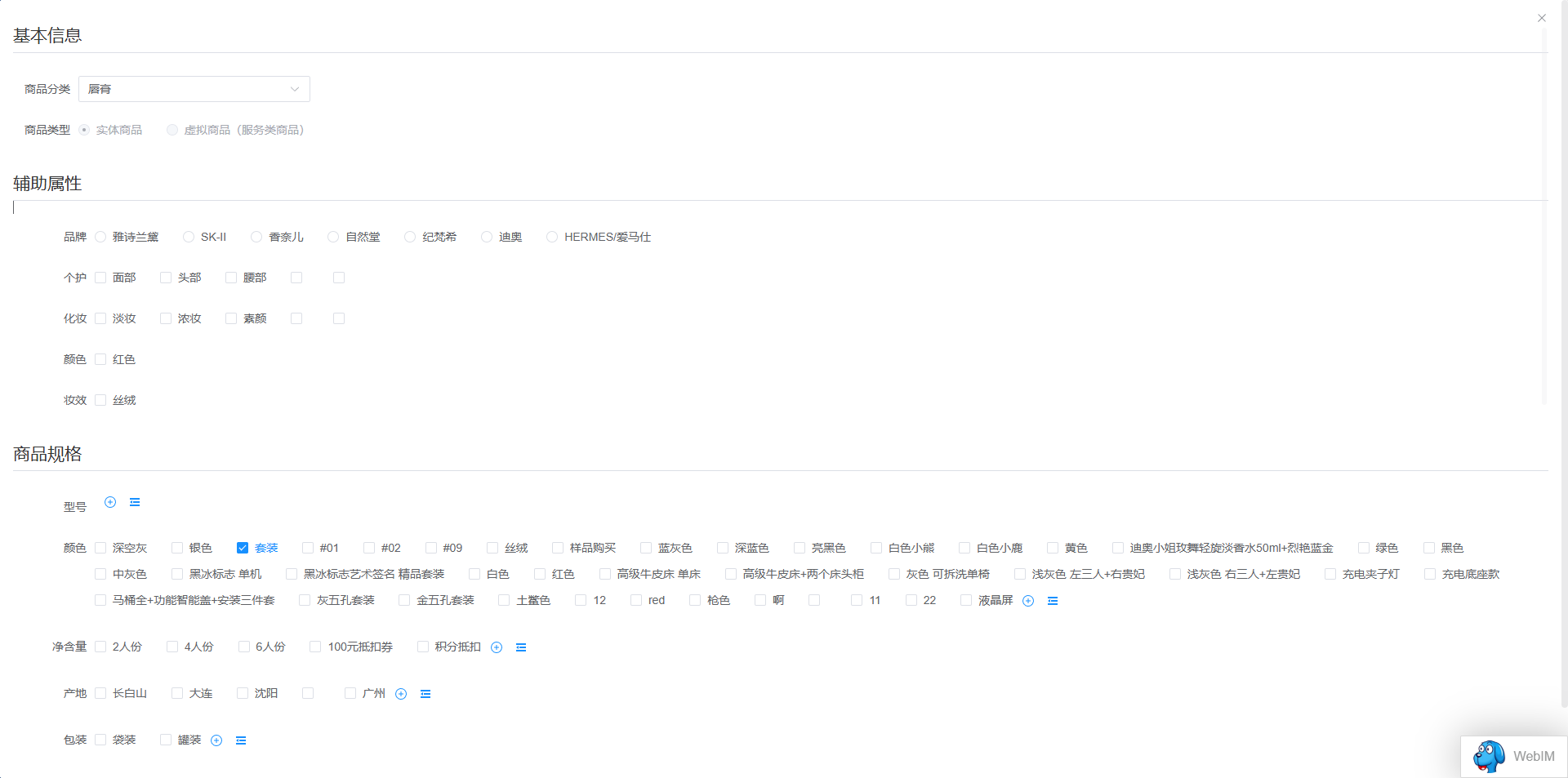The image size is (1568, 778).
Task: Close the dialog with the X button
Action: pos(1542,18)
